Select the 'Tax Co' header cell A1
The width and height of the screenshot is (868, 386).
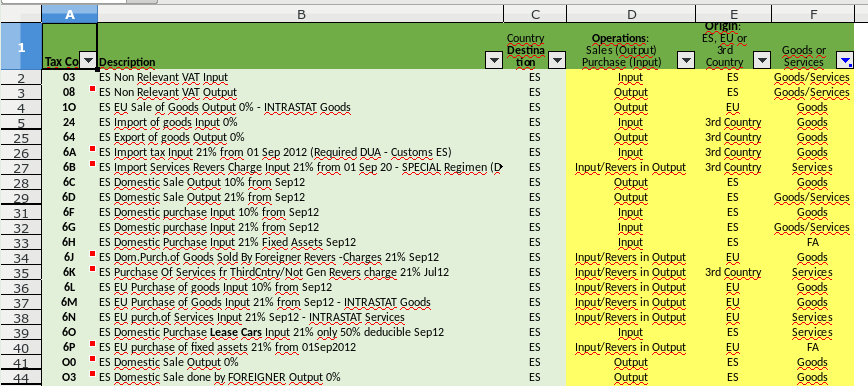click(70, 47)
